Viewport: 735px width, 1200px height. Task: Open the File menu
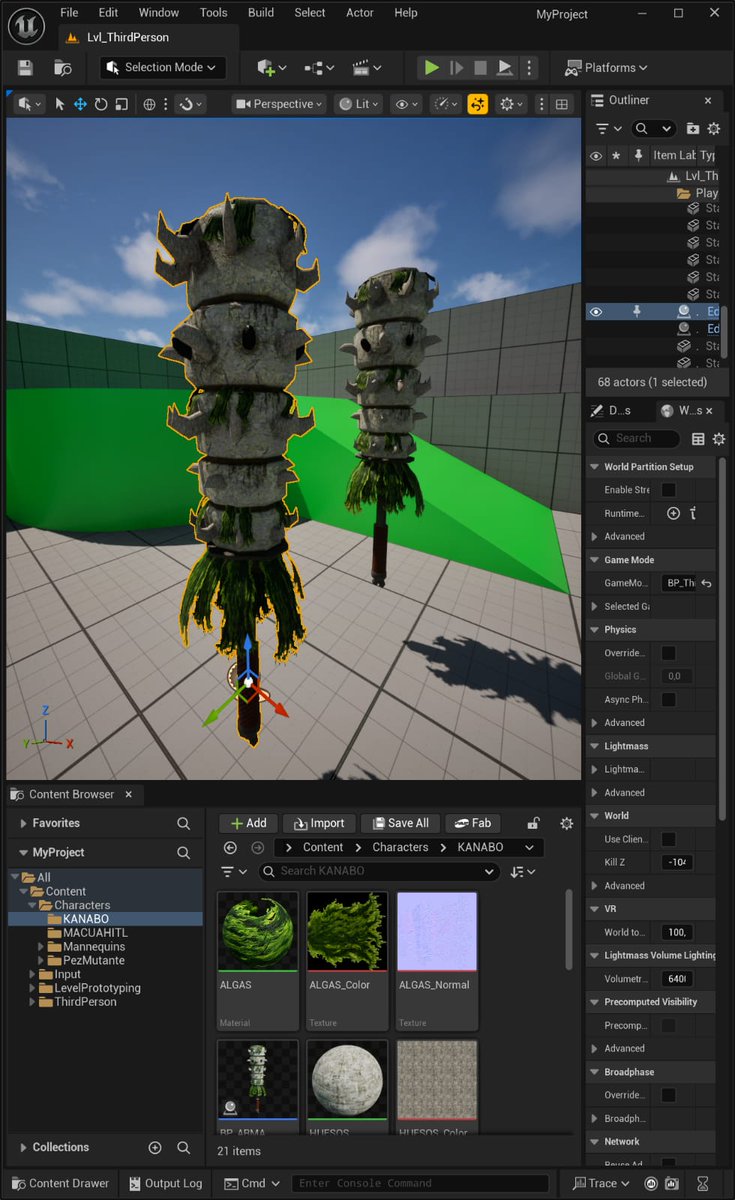tap(69, 13)
